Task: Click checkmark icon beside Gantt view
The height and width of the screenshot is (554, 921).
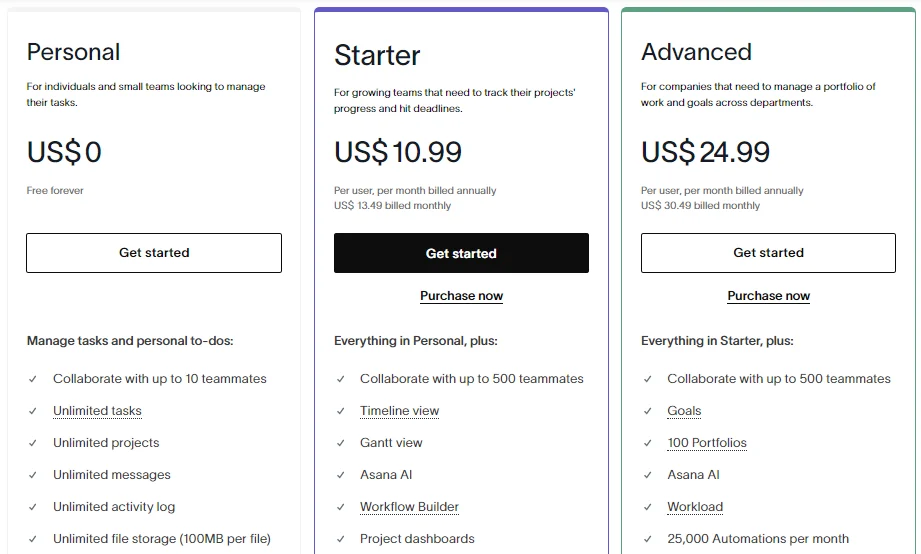Action: (340, 443)
